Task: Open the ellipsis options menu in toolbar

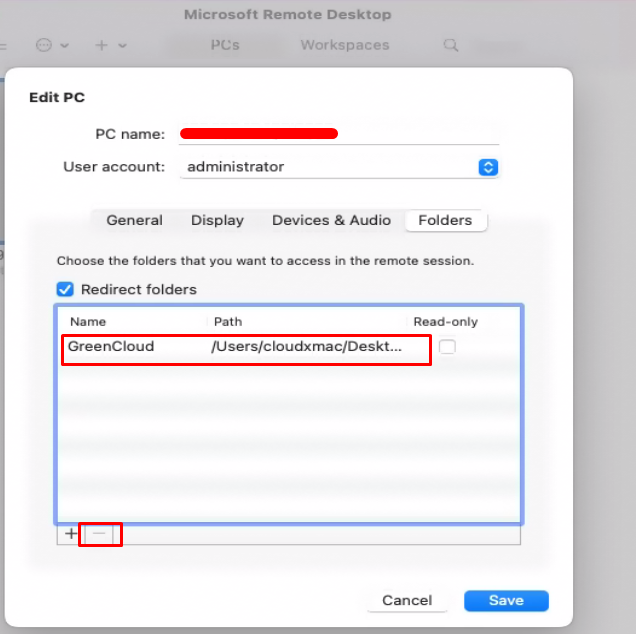Action: tap(44, 45)
